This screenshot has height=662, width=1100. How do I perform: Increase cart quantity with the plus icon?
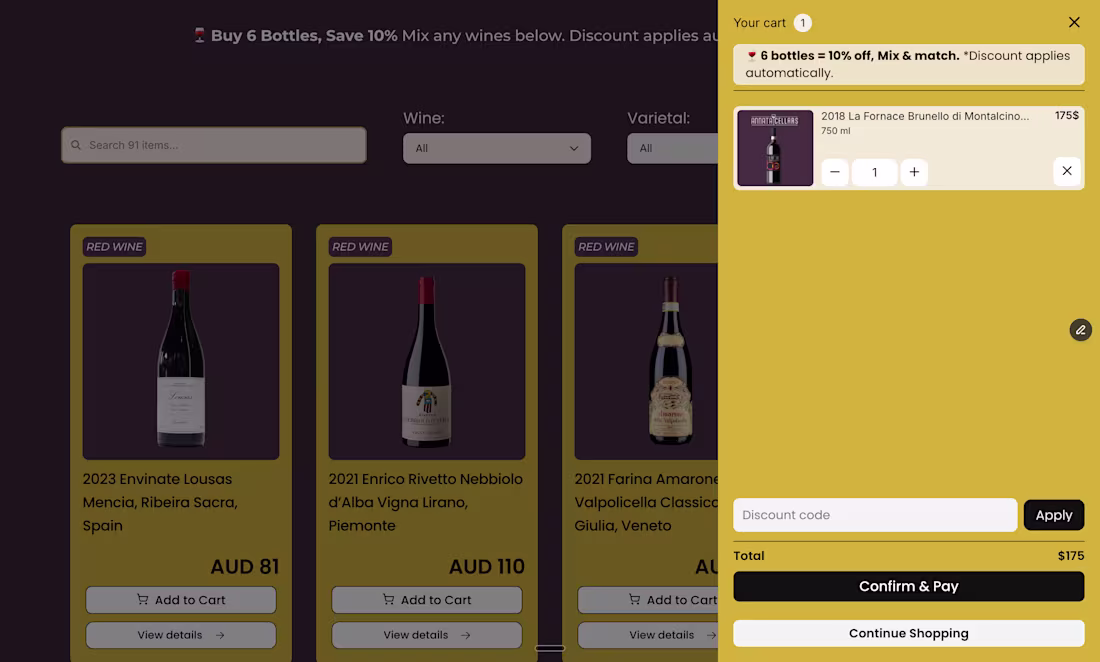(x=914, y=172)
